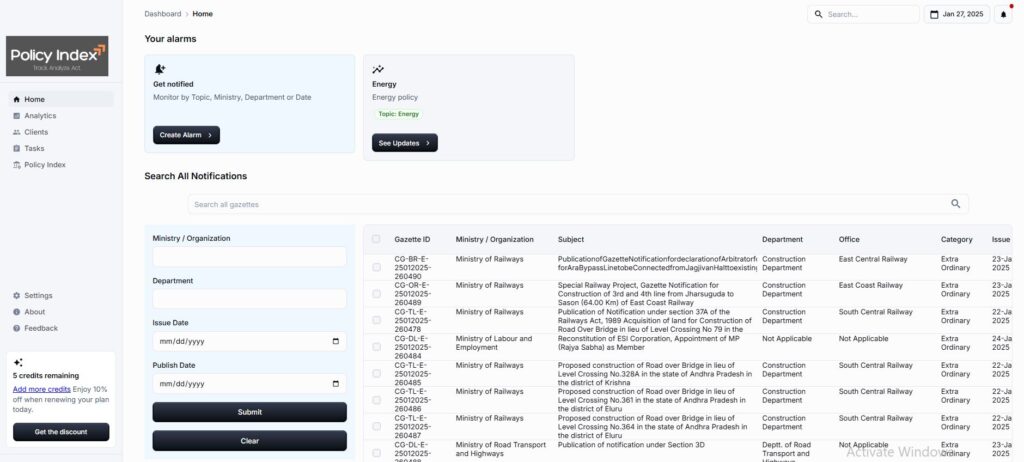
Task: Click the Policy Index logo
Action: click(x=57, y=56)
